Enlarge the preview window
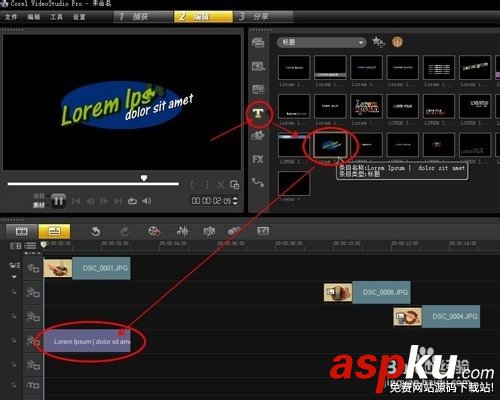 [x=234, y=185]
